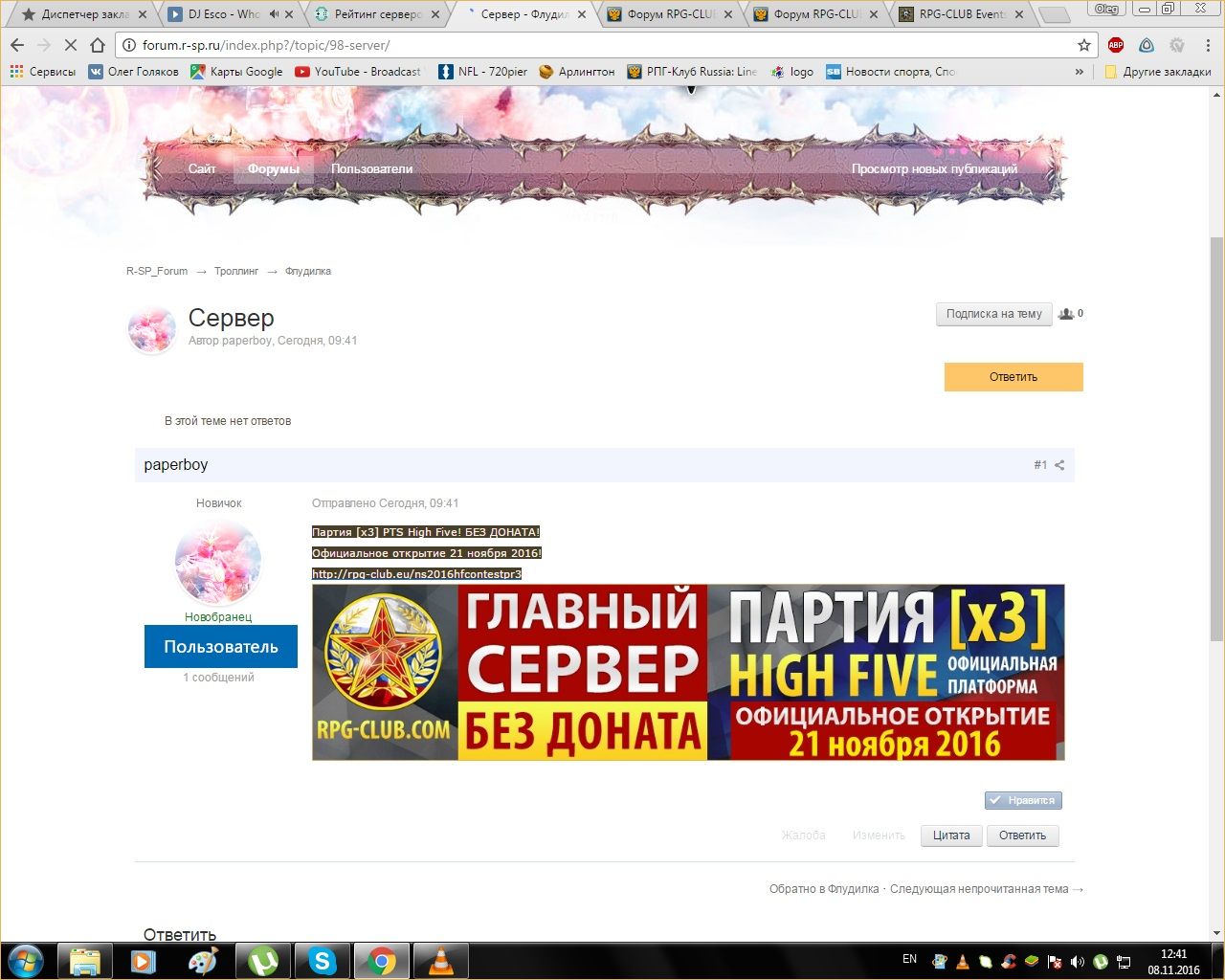Click the orange Ответить button
Viewport: 1225px width, 980px height.
1013,377
